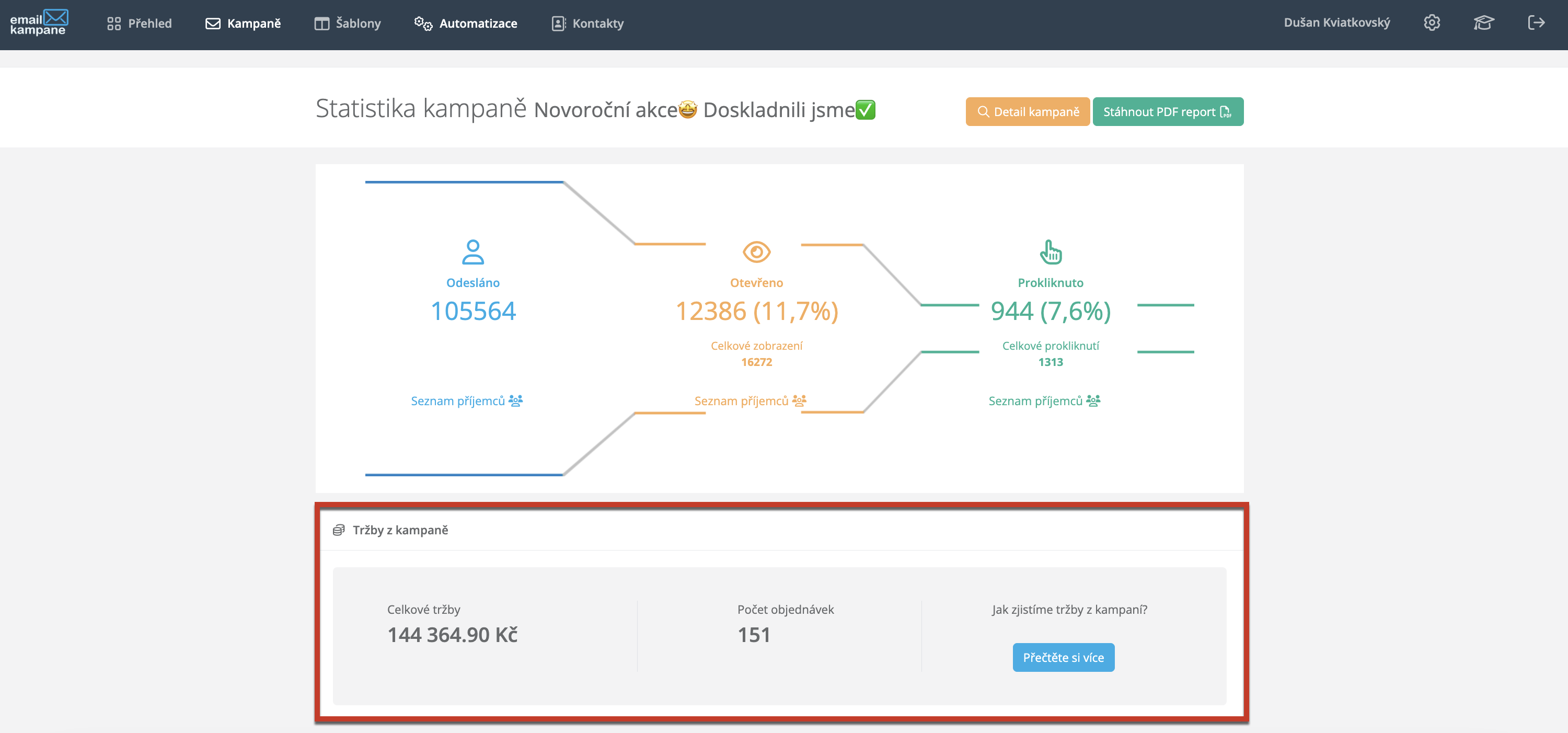Image resolution: width=1568 pixels, height=733 pixels.
Task: Click the blue recipients group icon
Action: pos(515,400)
